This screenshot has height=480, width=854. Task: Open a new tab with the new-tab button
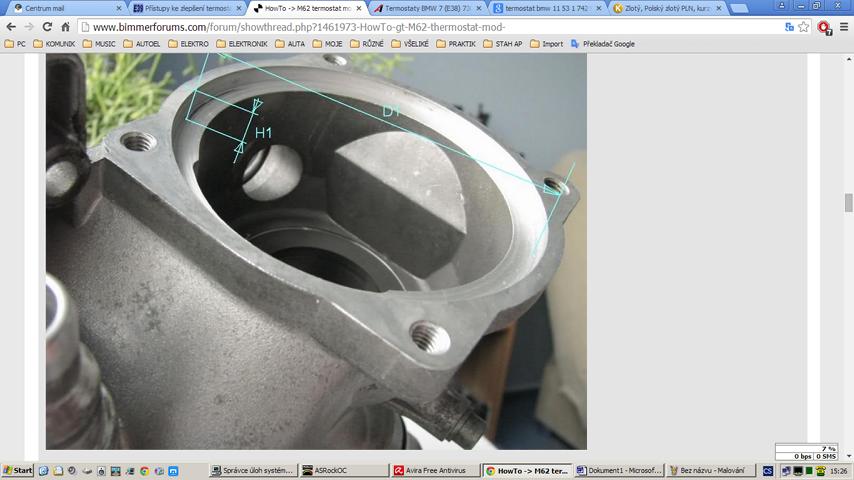pyautogui.click(x=739, y=8)
